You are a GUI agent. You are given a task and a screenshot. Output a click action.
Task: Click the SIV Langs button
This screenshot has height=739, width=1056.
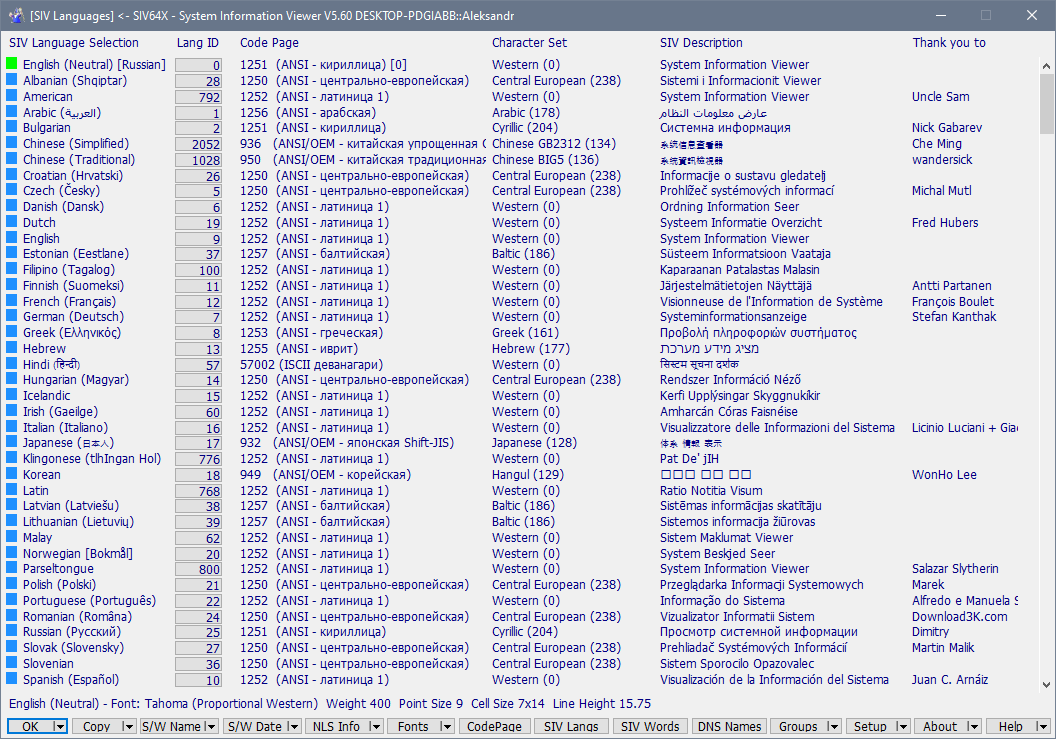point(571,726)
